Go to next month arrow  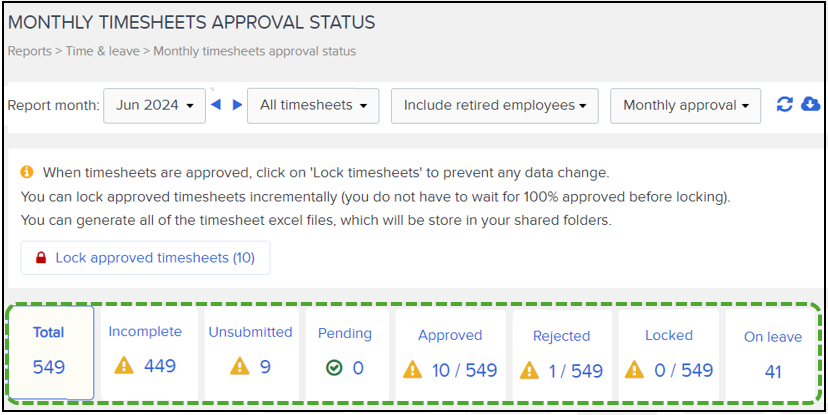[237, 105]
